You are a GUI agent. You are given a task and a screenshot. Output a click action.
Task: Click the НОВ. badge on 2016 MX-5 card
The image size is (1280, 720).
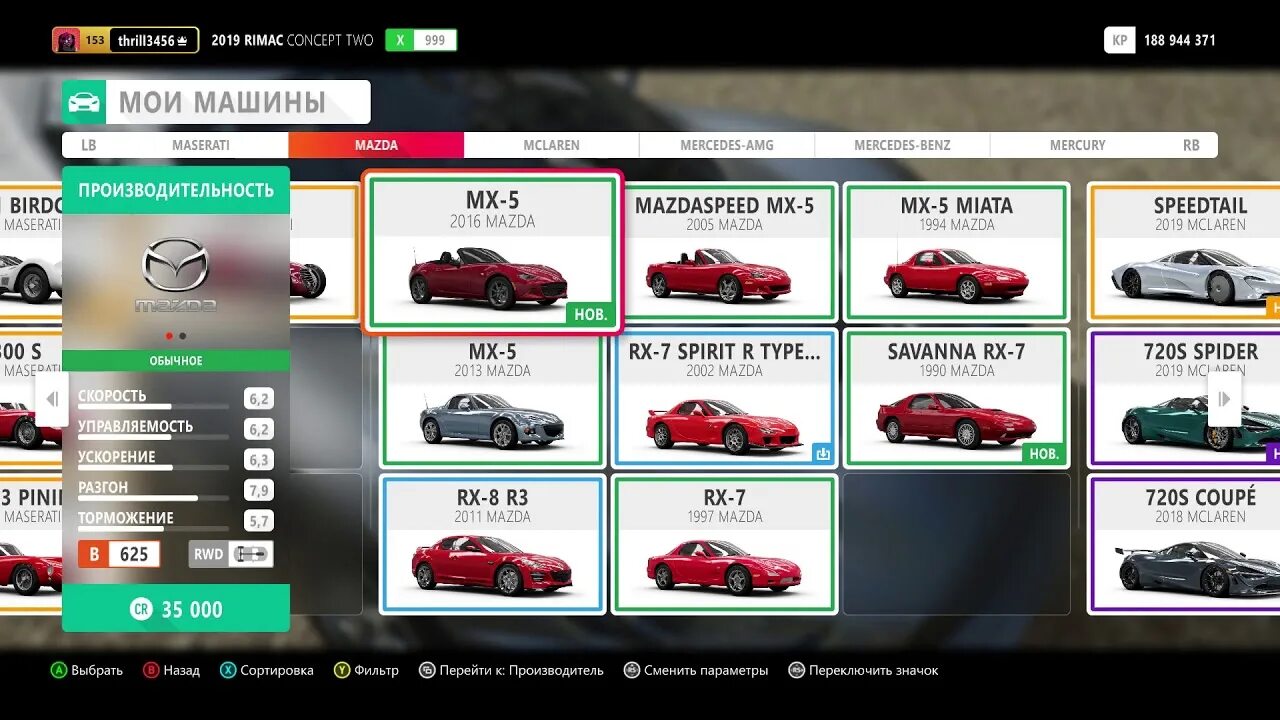click(590, 314)
